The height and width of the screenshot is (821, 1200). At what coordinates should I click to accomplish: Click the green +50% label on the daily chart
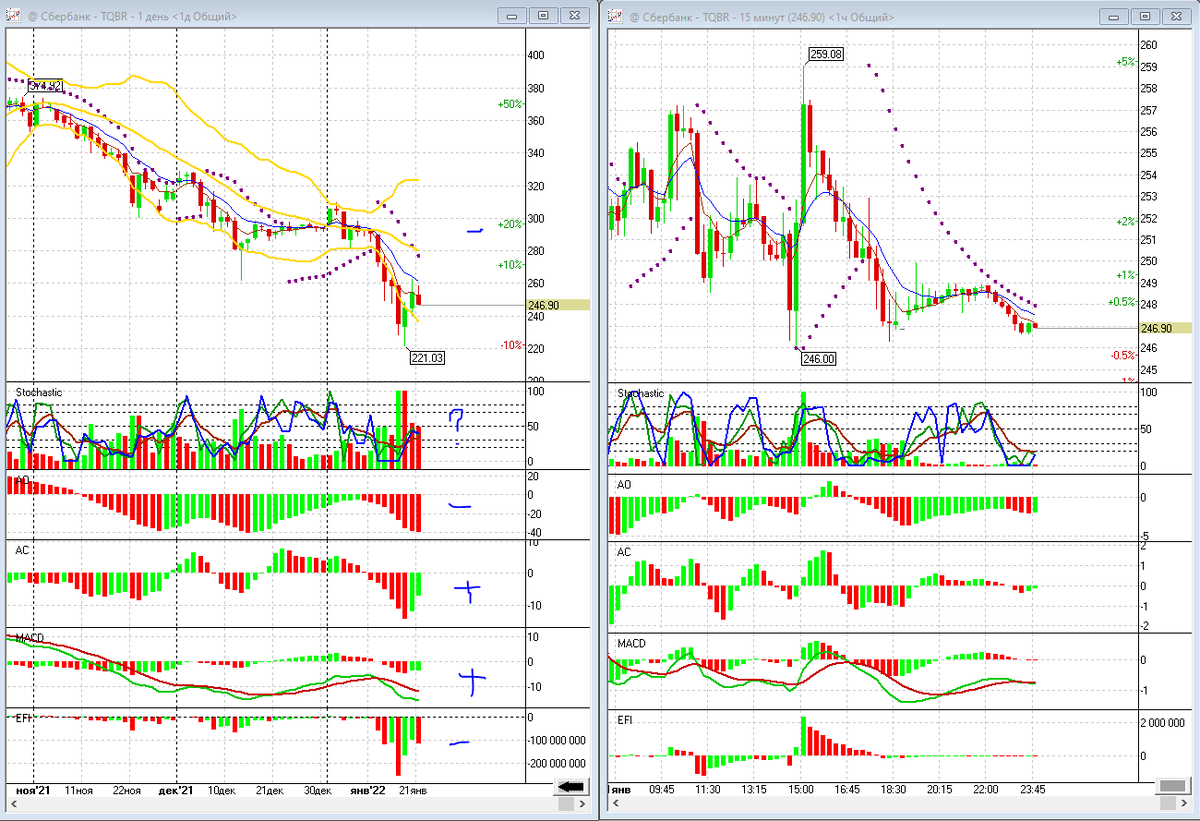[x=510, y=104]
